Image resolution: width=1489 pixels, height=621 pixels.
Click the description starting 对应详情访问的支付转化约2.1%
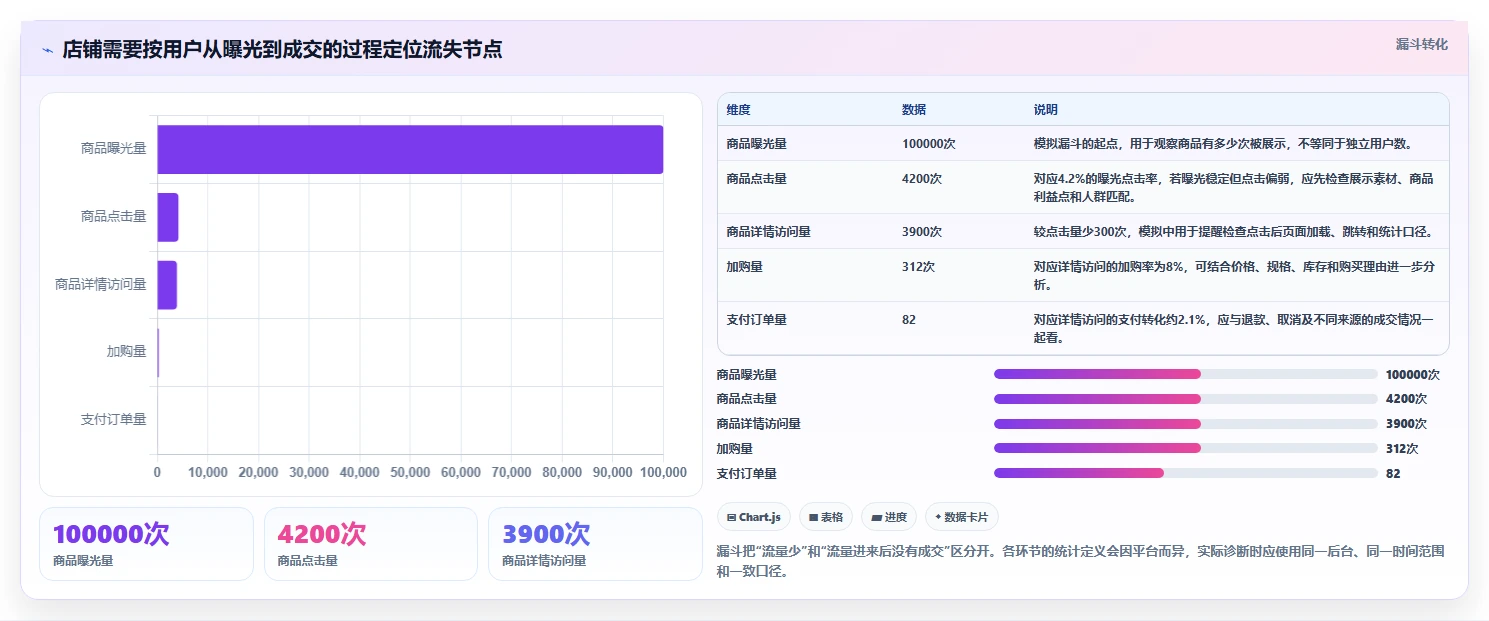coord(1234,329)
